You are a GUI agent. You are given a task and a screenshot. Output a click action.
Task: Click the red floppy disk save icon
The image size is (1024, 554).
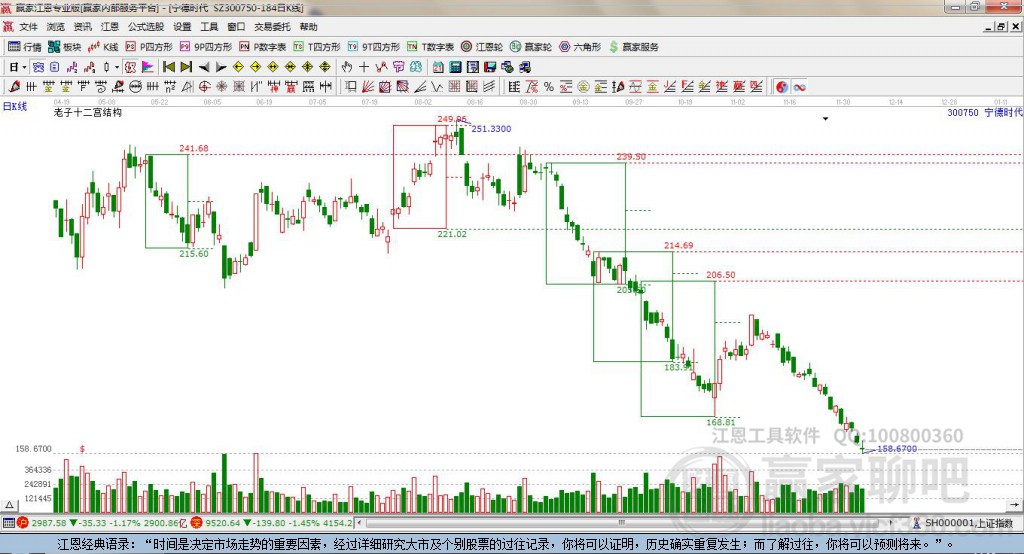coord(490,67)
